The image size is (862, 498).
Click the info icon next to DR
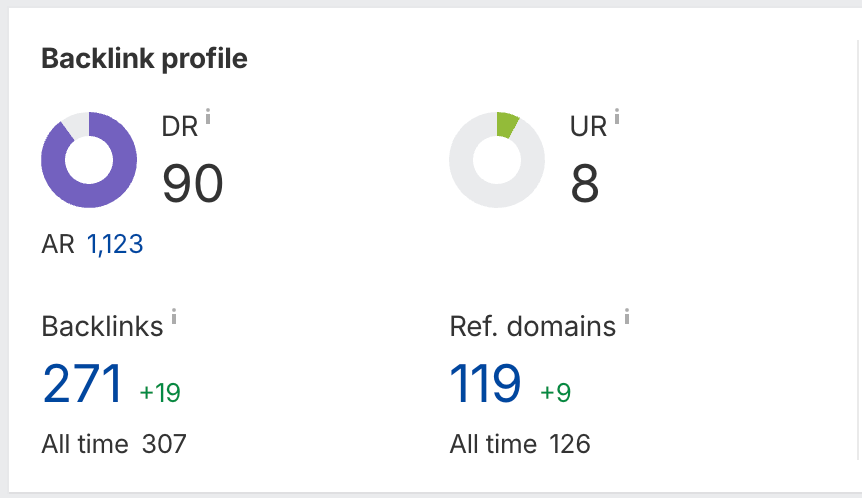(x=209, y=117)
